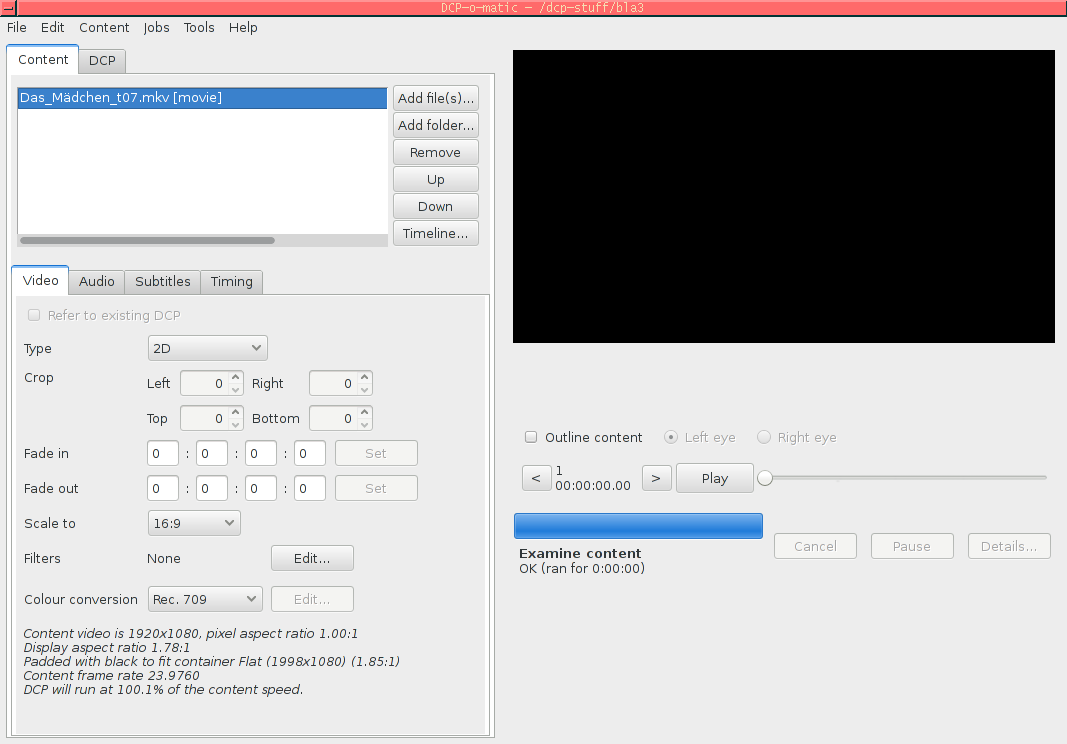
Task: Switch to the Subtitles tab
Action: click(x=163, y=281)
